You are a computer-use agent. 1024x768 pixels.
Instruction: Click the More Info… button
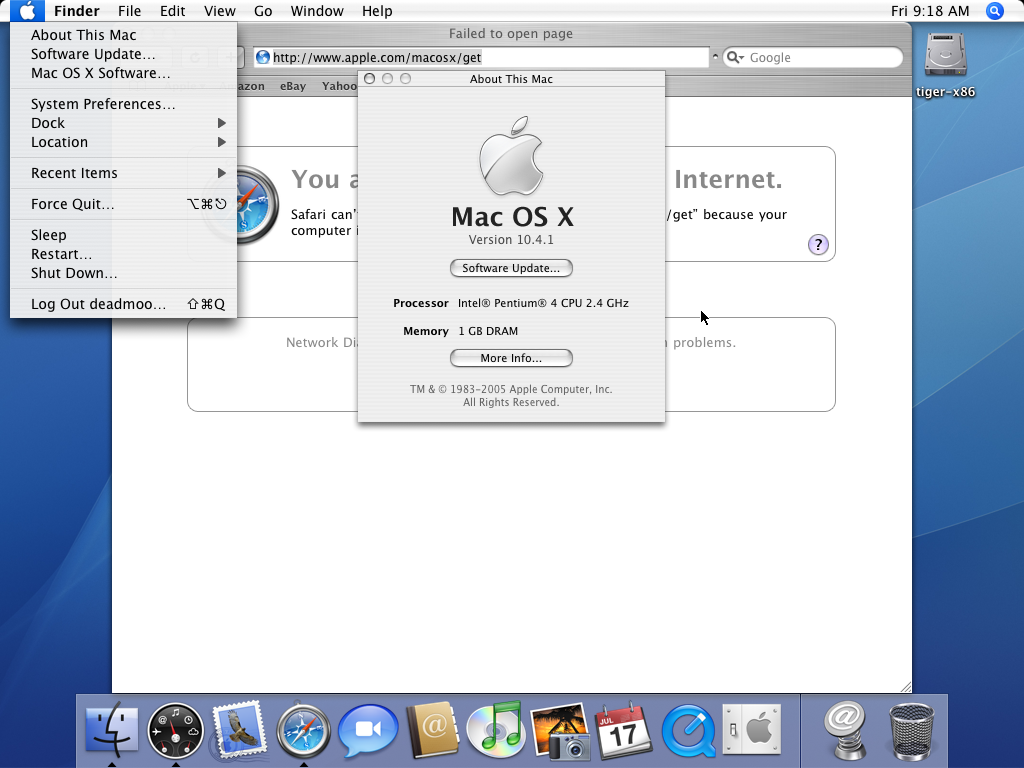511,359
